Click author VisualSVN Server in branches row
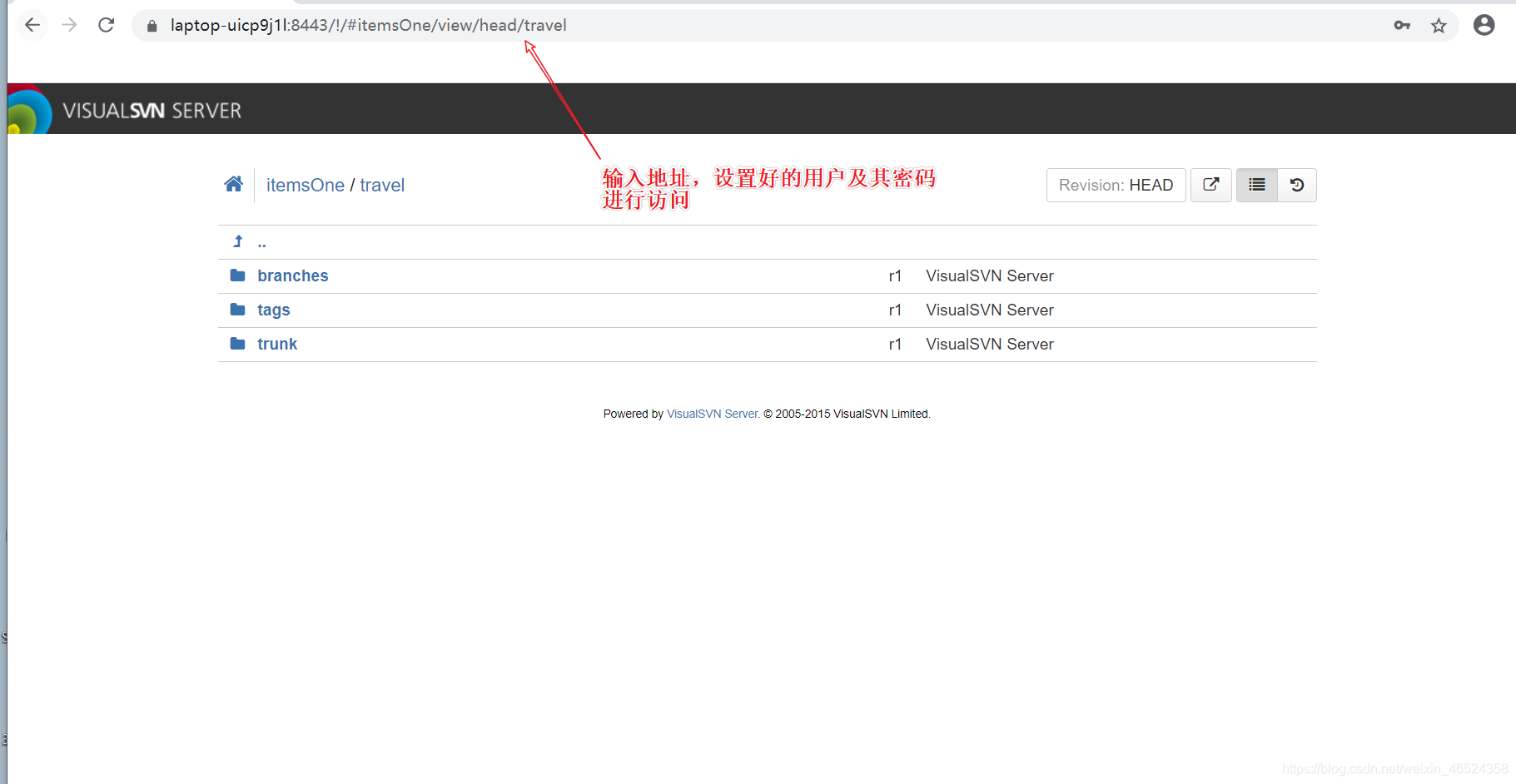This screenshot has width=1516, height=784. (990, 275)
